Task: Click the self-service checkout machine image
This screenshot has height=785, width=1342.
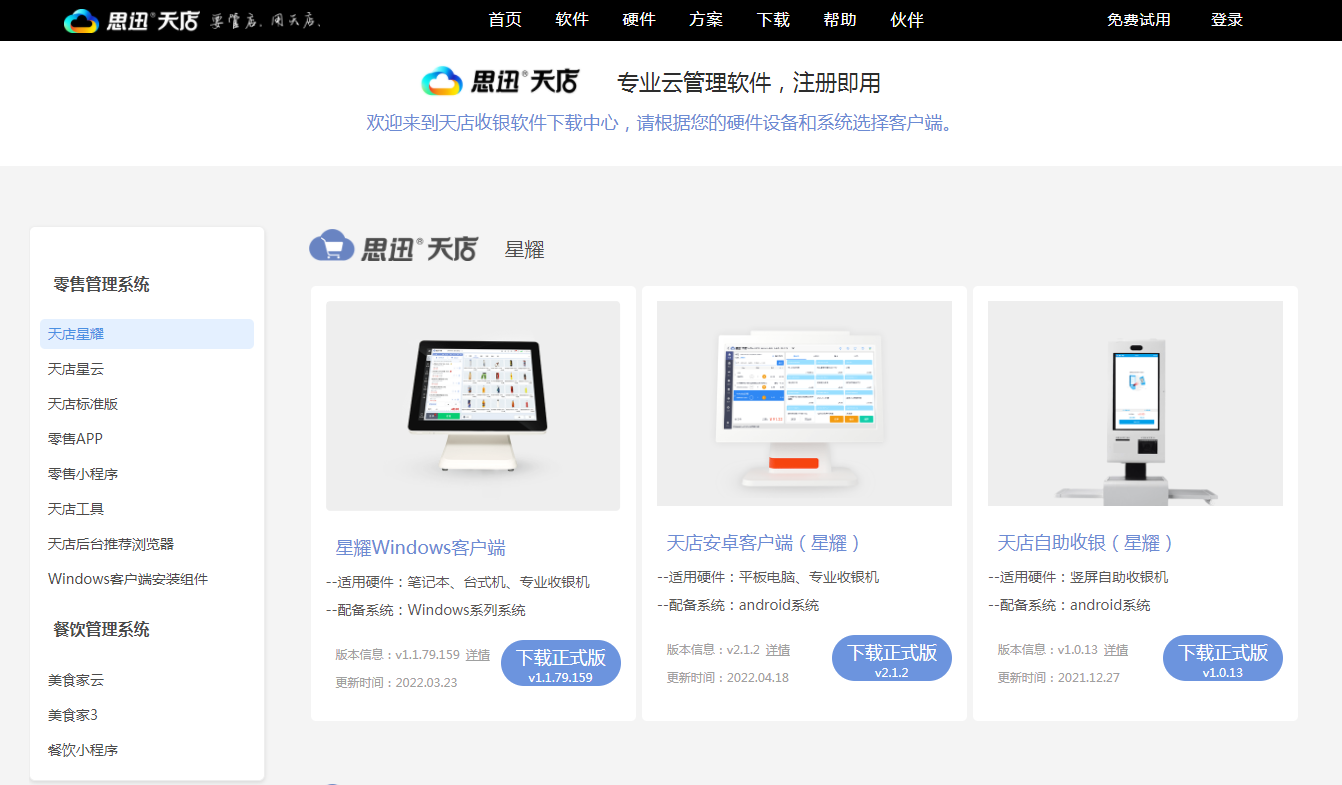Action: 1134,402
